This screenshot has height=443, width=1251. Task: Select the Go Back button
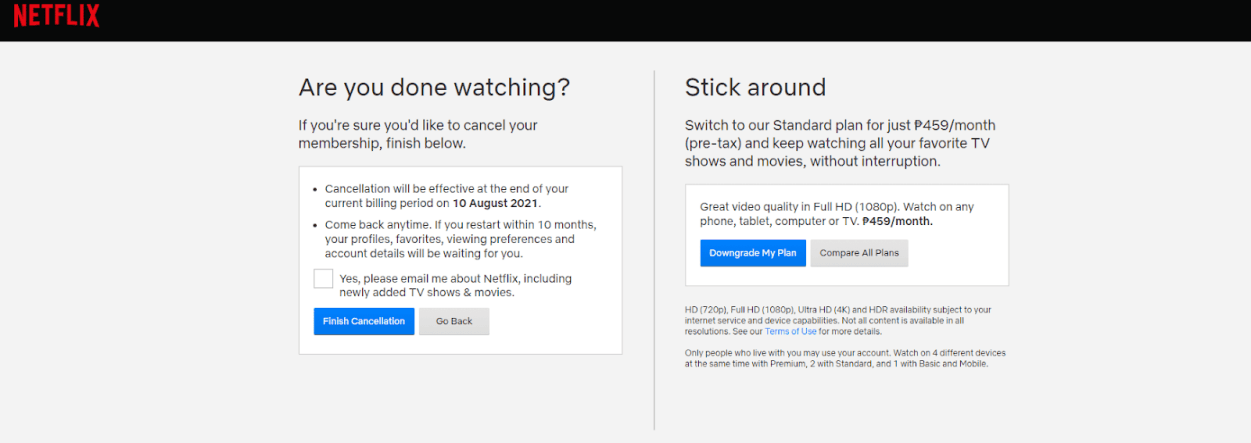454,321
